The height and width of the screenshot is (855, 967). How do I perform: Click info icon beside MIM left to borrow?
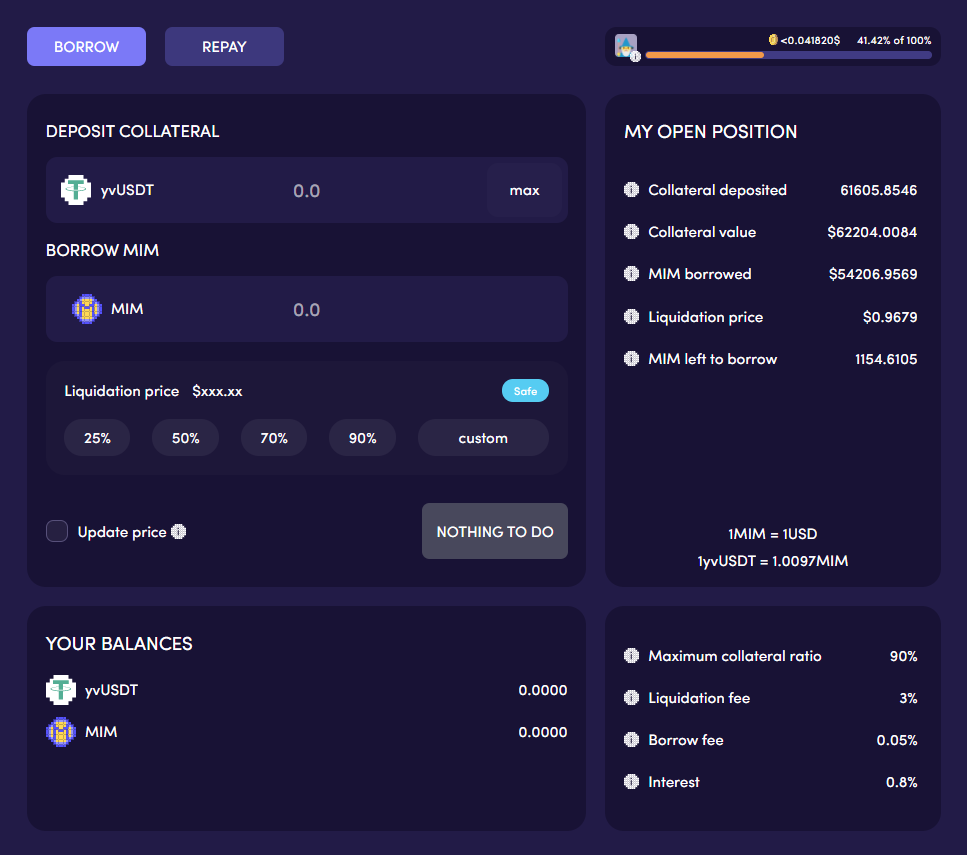pyautogui.click(x=631, y=359)
